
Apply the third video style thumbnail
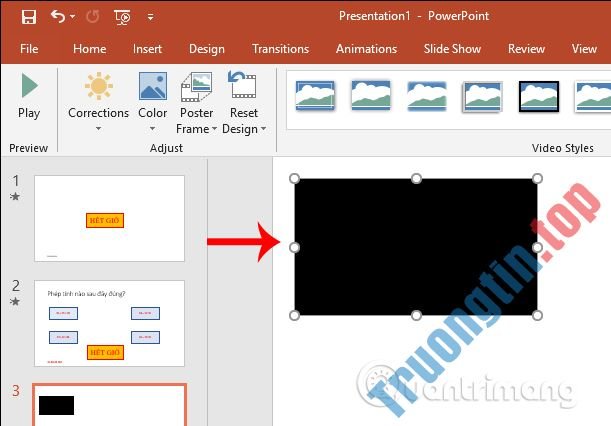point(427,96)
